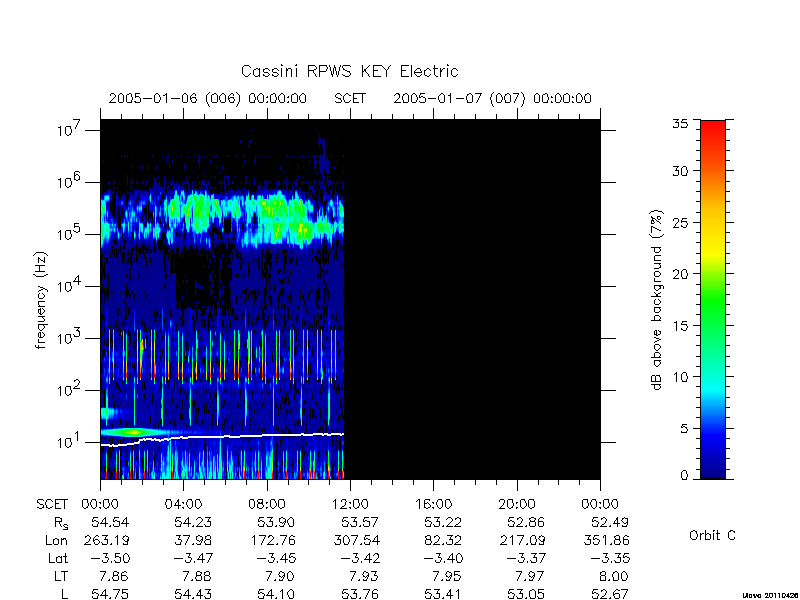Viewport: 800px width, 600px height.
Task: Click the 'SCET' label above the plot
Action: coord(350,98)
